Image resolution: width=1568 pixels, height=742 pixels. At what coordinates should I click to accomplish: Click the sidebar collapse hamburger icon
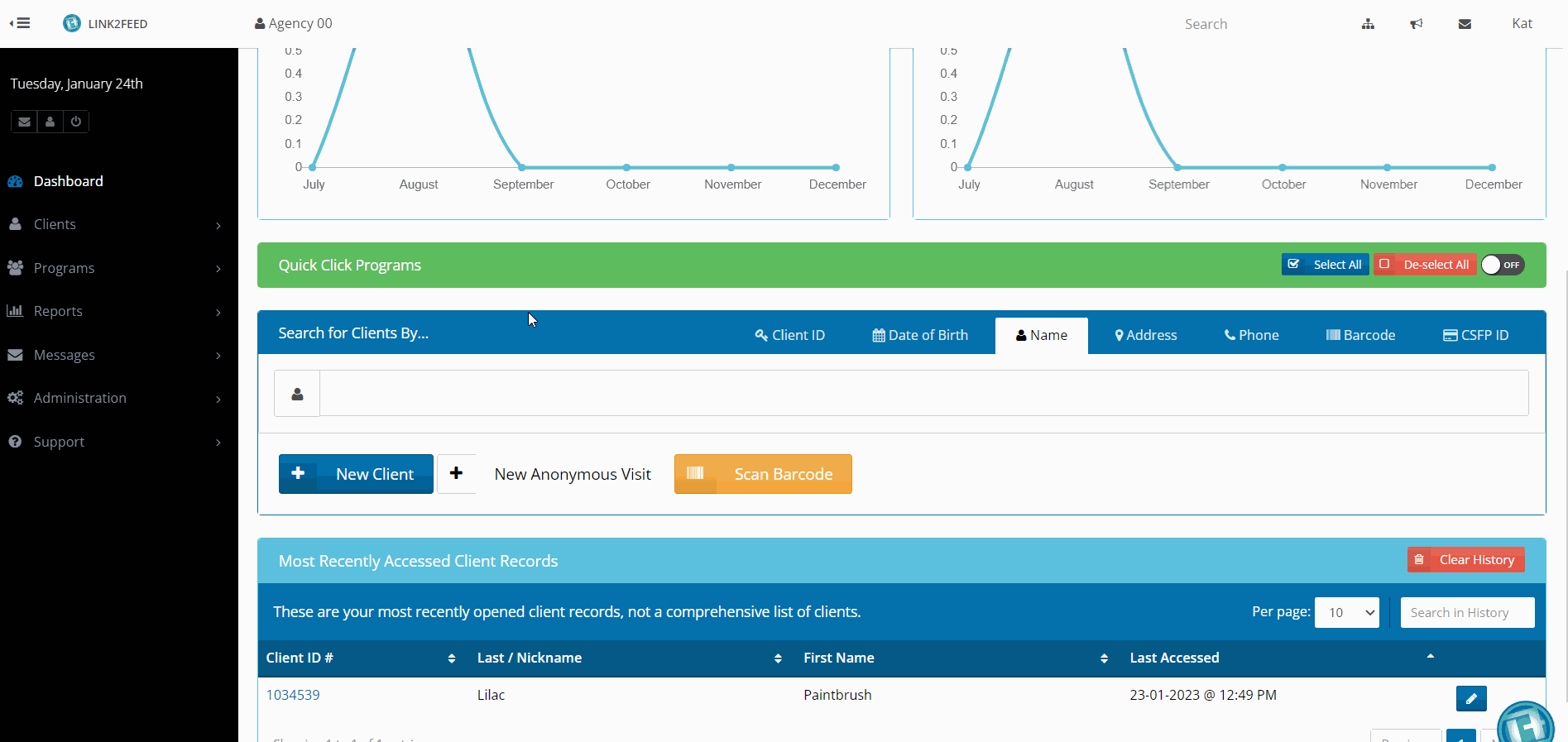(x=20, y=23)
